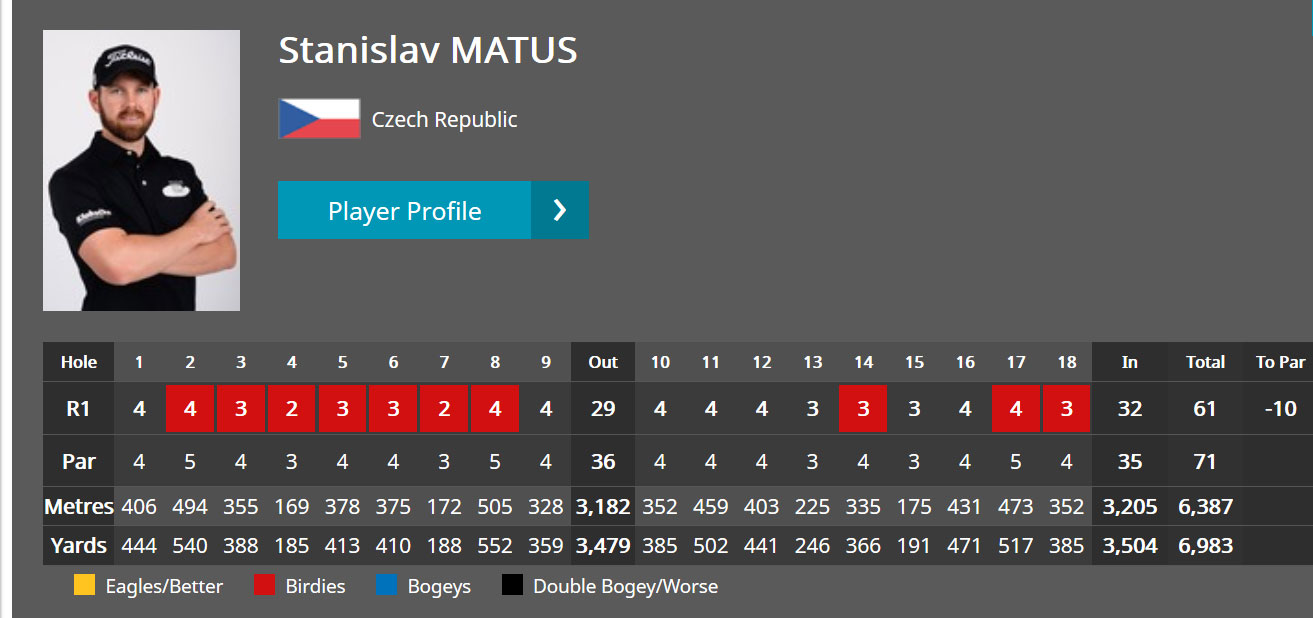
Task: Click the Yards row label
Action: [78, 546]
